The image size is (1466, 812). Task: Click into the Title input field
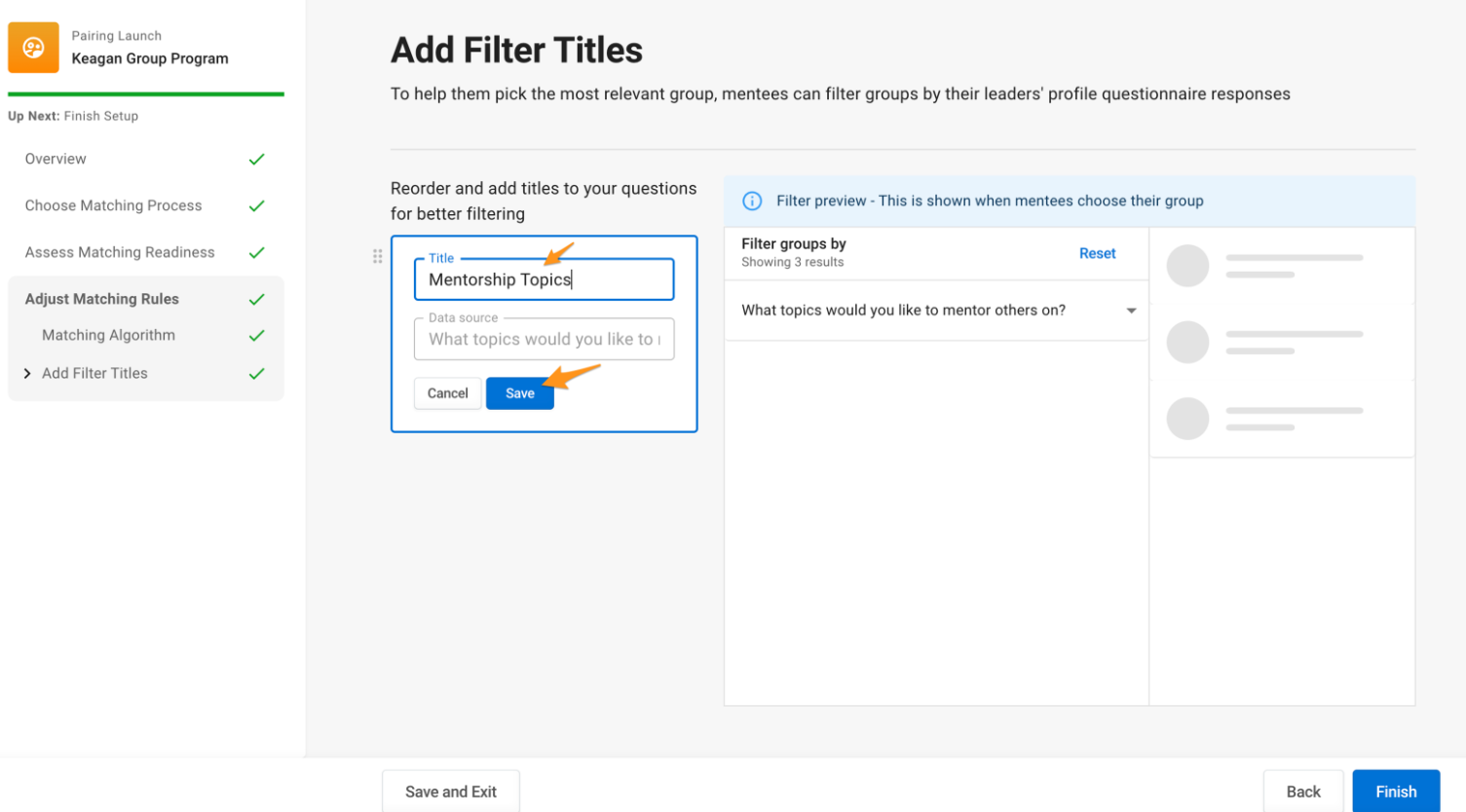(x=544, y=279)
